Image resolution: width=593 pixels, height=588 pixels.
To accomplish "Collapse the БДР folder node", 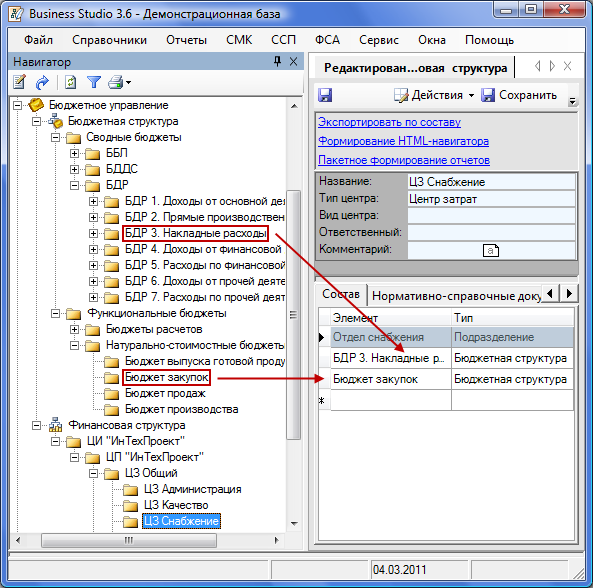I will [x=75, y=185].
